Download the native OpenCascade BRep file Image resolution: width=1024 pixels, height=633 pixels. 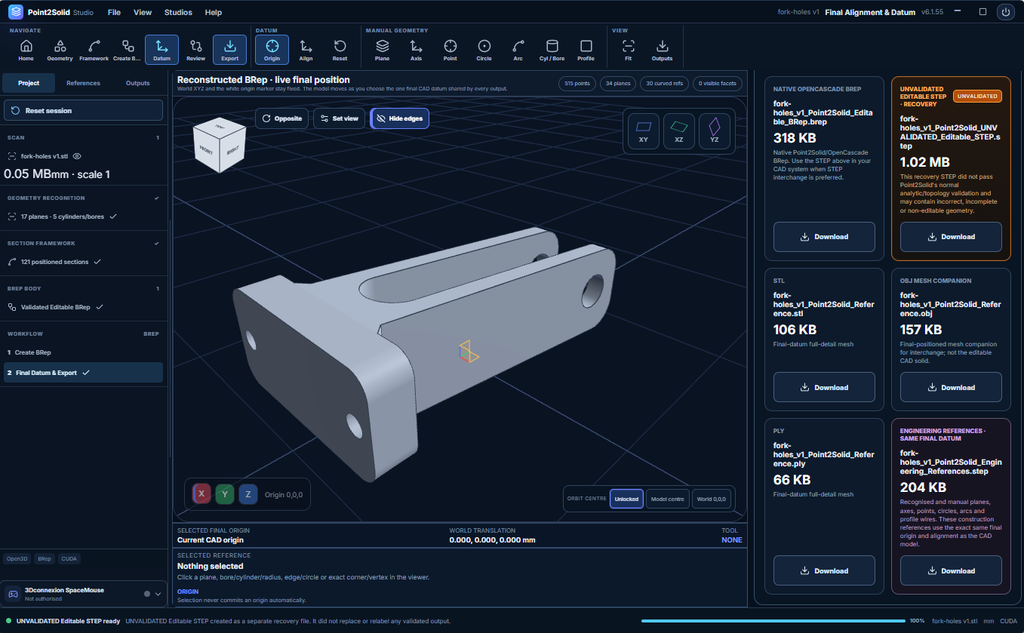pos(824,236)
